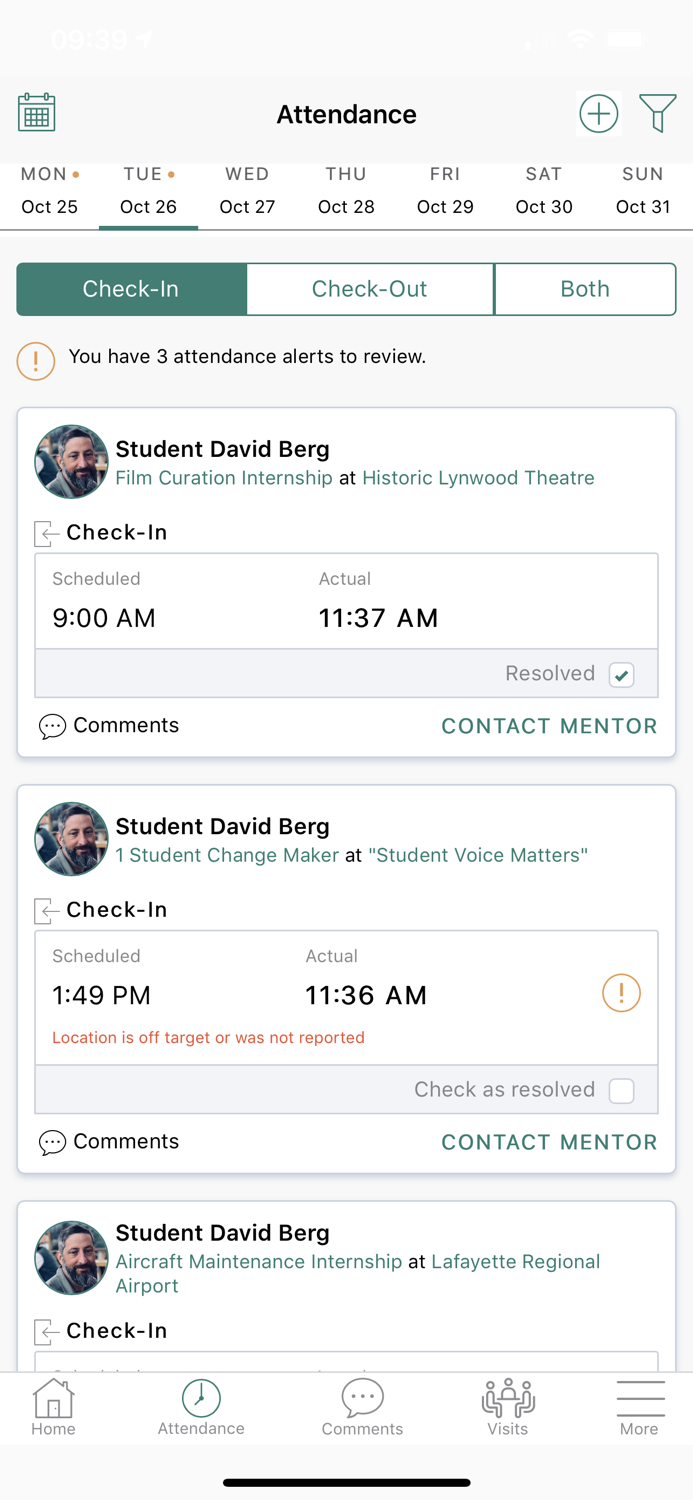Select the FRI Oct 29 day tab
Viewport: 693px width, 1500px height.
(x=445, y=190)
